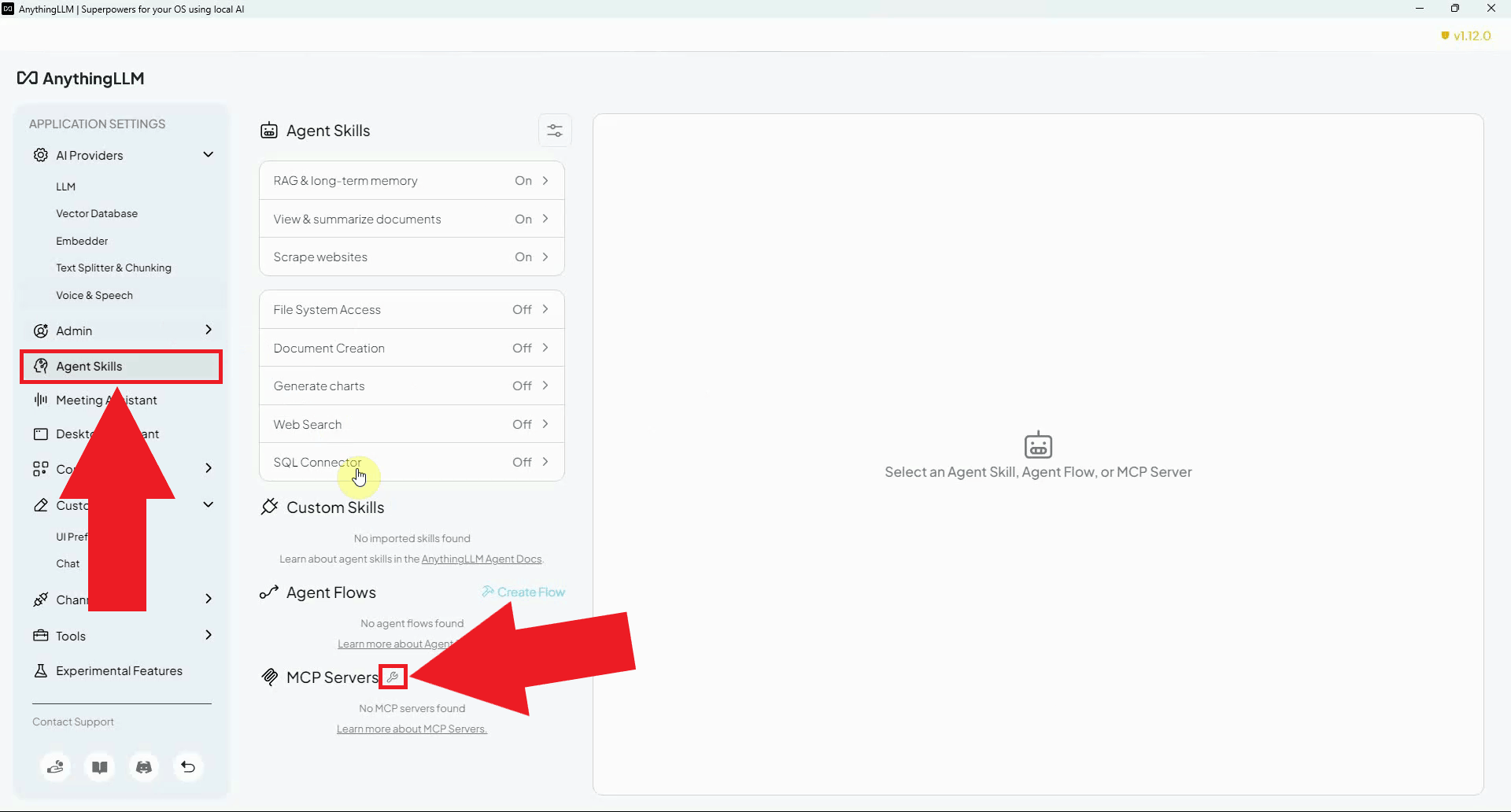Click 'No agent flows found' text
1511x812 pixels.
point(412,623)
